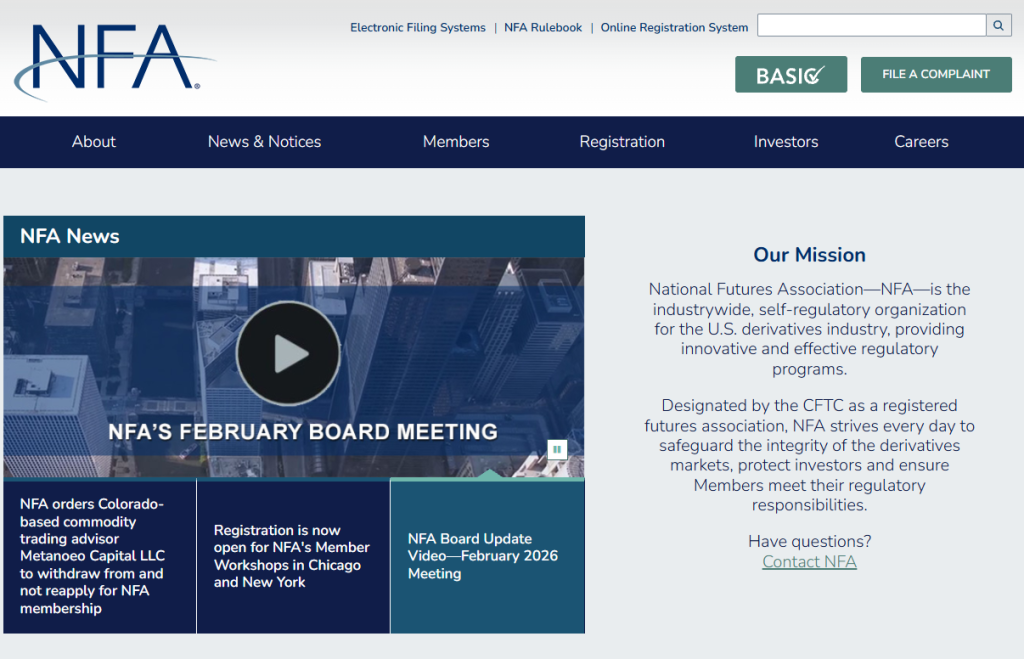Click the search magnifier icon
Viewport: 1024px width, 659px height.
(999, 25)
